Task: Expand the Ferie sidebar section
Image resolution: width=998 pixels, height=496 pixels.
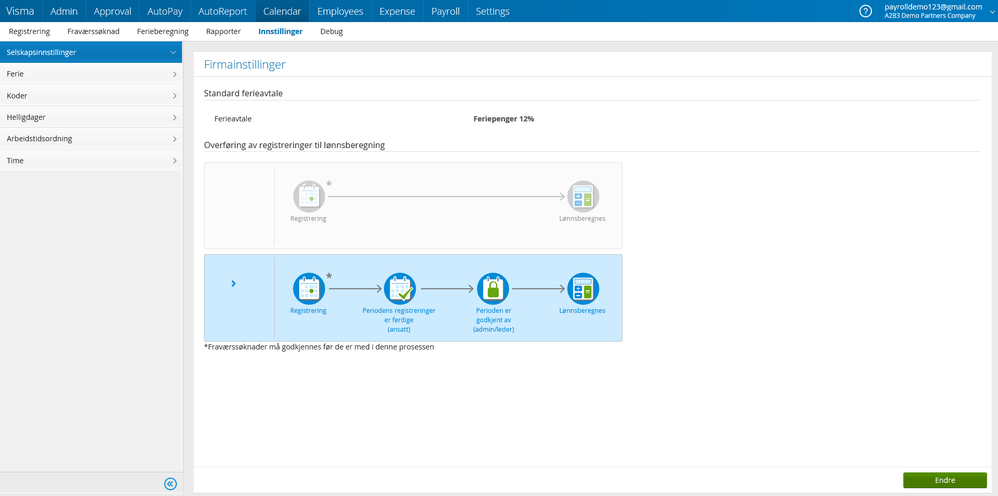Action: (x=90, y=74)
